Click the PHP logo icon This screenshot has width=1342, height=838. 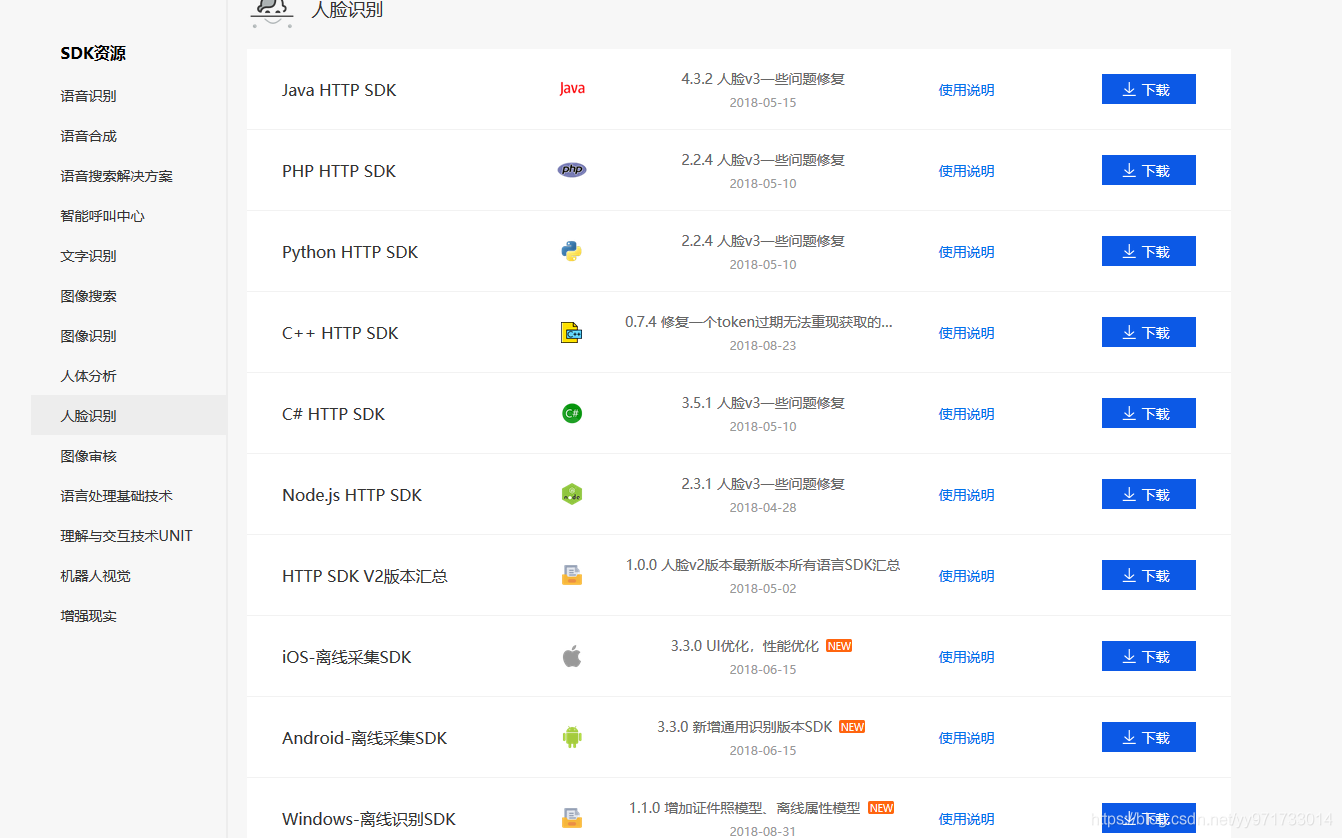point(571,169)
